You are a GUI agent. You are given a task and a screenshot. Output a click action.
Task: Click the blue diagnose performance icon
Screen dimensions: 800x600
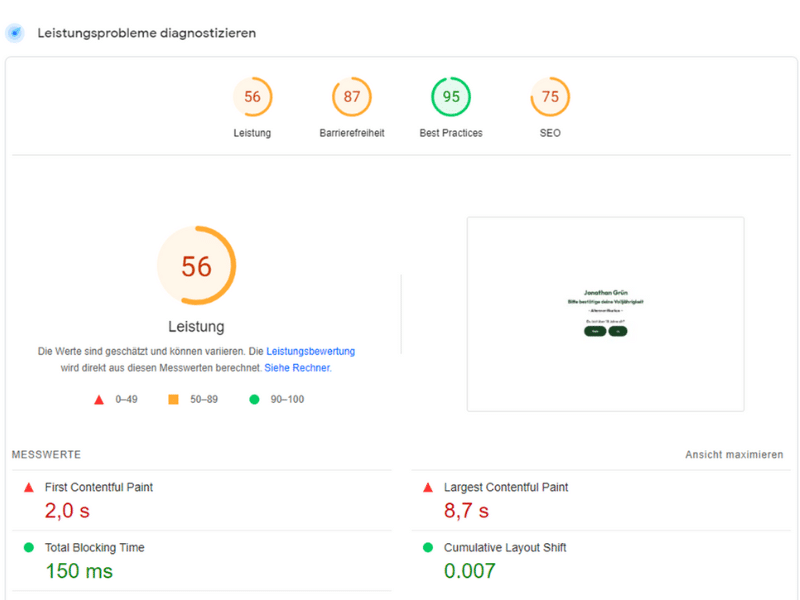coord(15,33)
